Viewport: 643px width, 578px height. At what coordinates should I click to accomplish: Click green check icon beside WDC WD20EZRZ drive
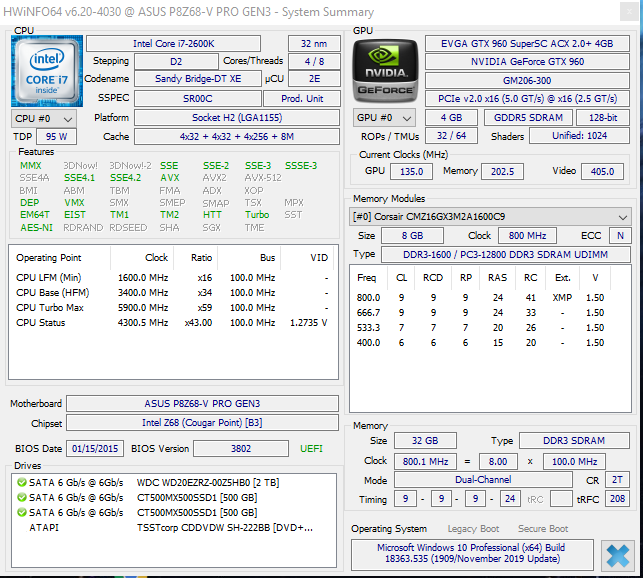[22, 482]
